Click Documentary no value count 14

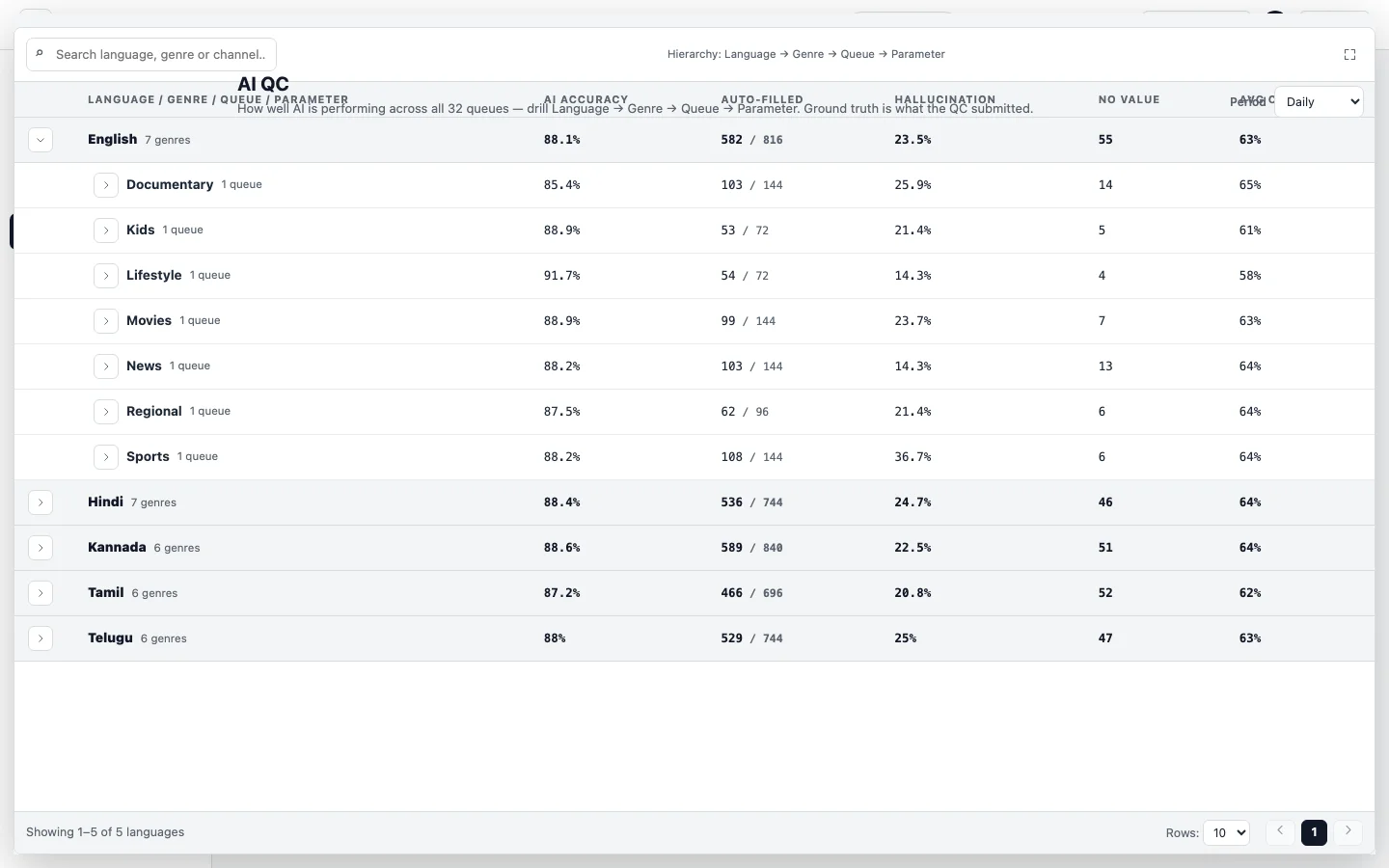tap(1105, 185)
